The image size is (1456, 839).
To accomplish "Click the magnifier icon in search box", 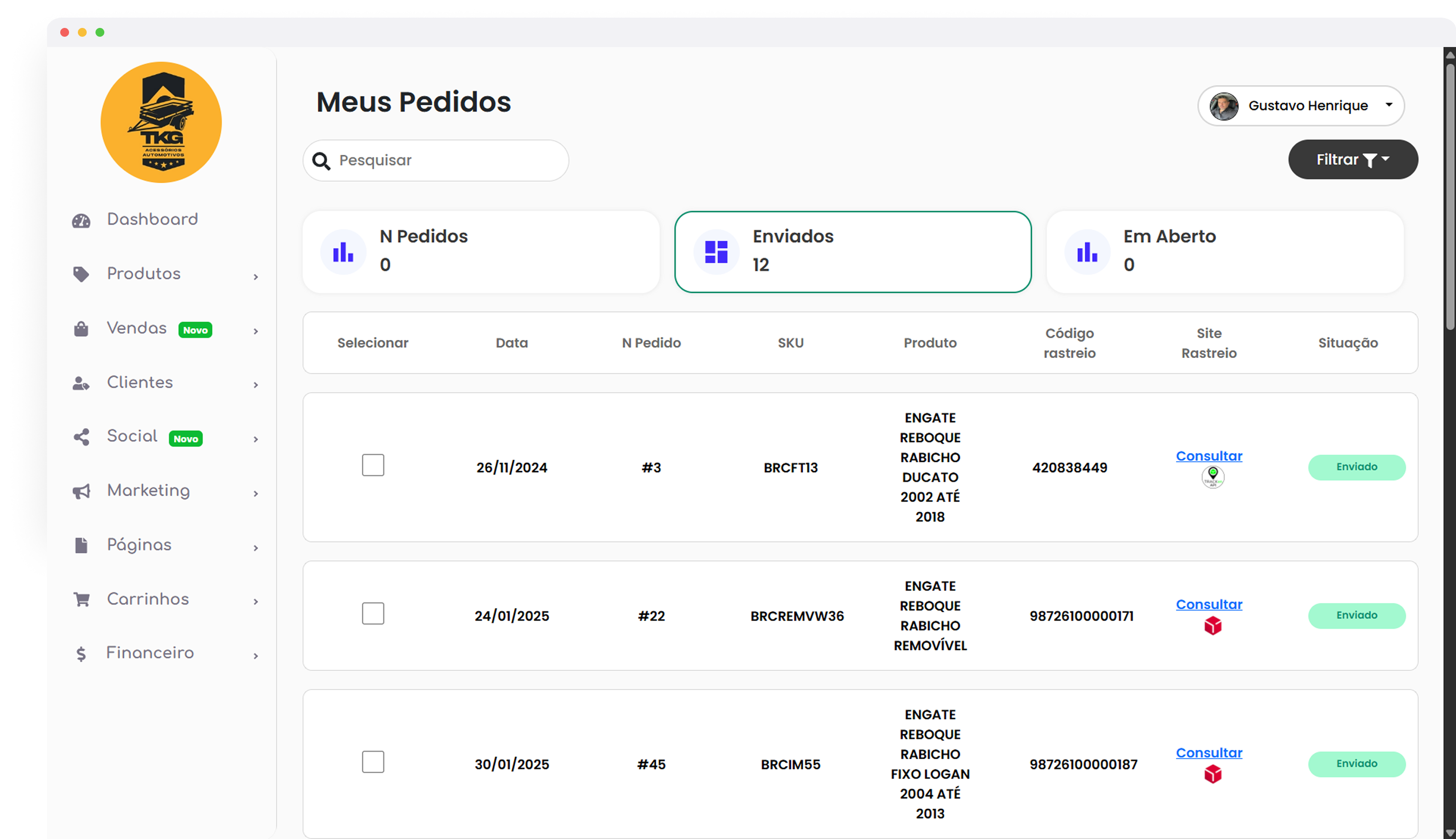I will 321,161.
